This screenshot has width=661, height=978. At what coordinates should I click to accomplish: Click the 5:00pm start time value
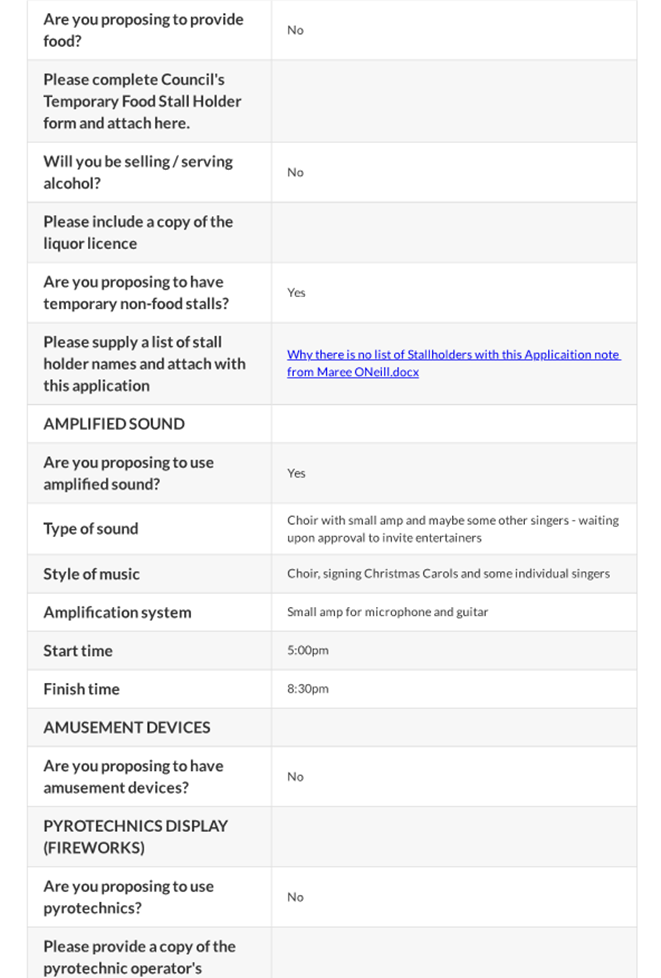[x=308, y=651]
